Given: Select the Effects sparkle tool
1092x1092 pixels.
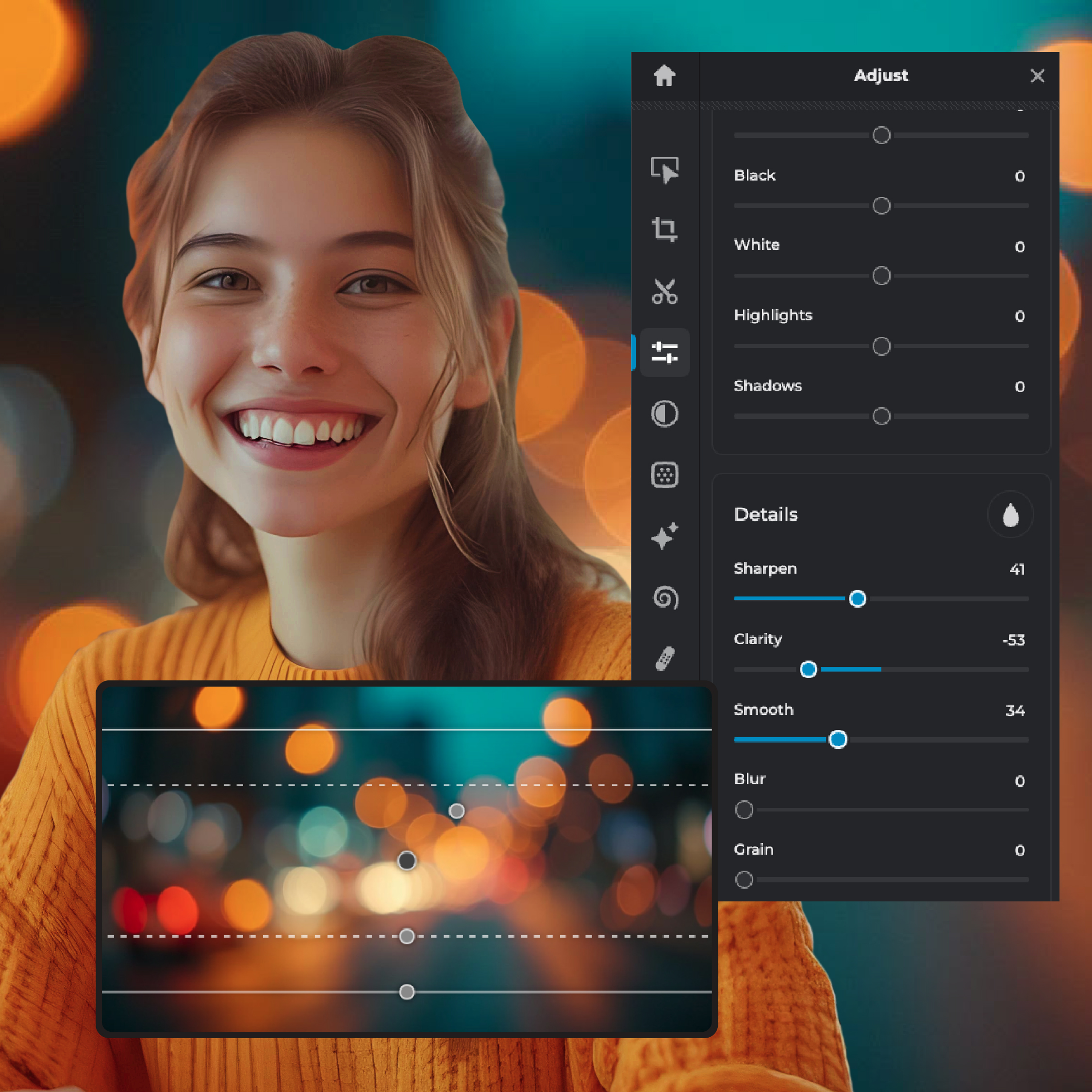Looking at the screenshot, I should pos(665,537).
